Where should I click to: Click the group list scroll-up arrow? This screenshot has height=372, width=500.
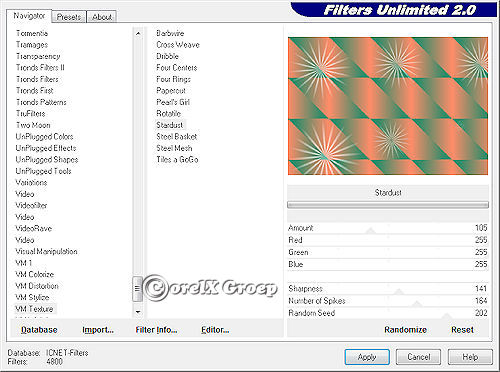coord(138,33)
